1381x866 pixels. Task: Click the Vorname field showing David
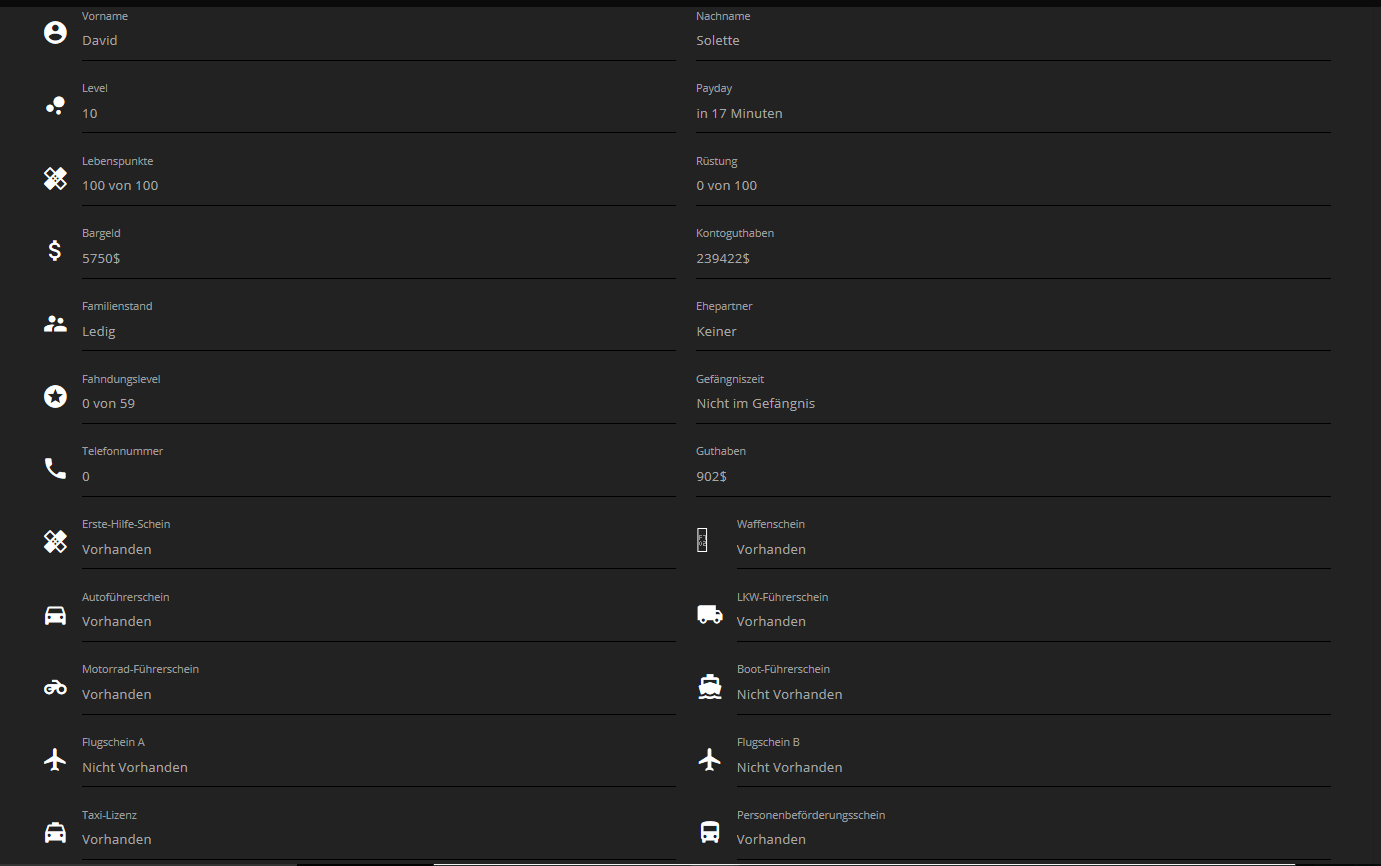378,41
